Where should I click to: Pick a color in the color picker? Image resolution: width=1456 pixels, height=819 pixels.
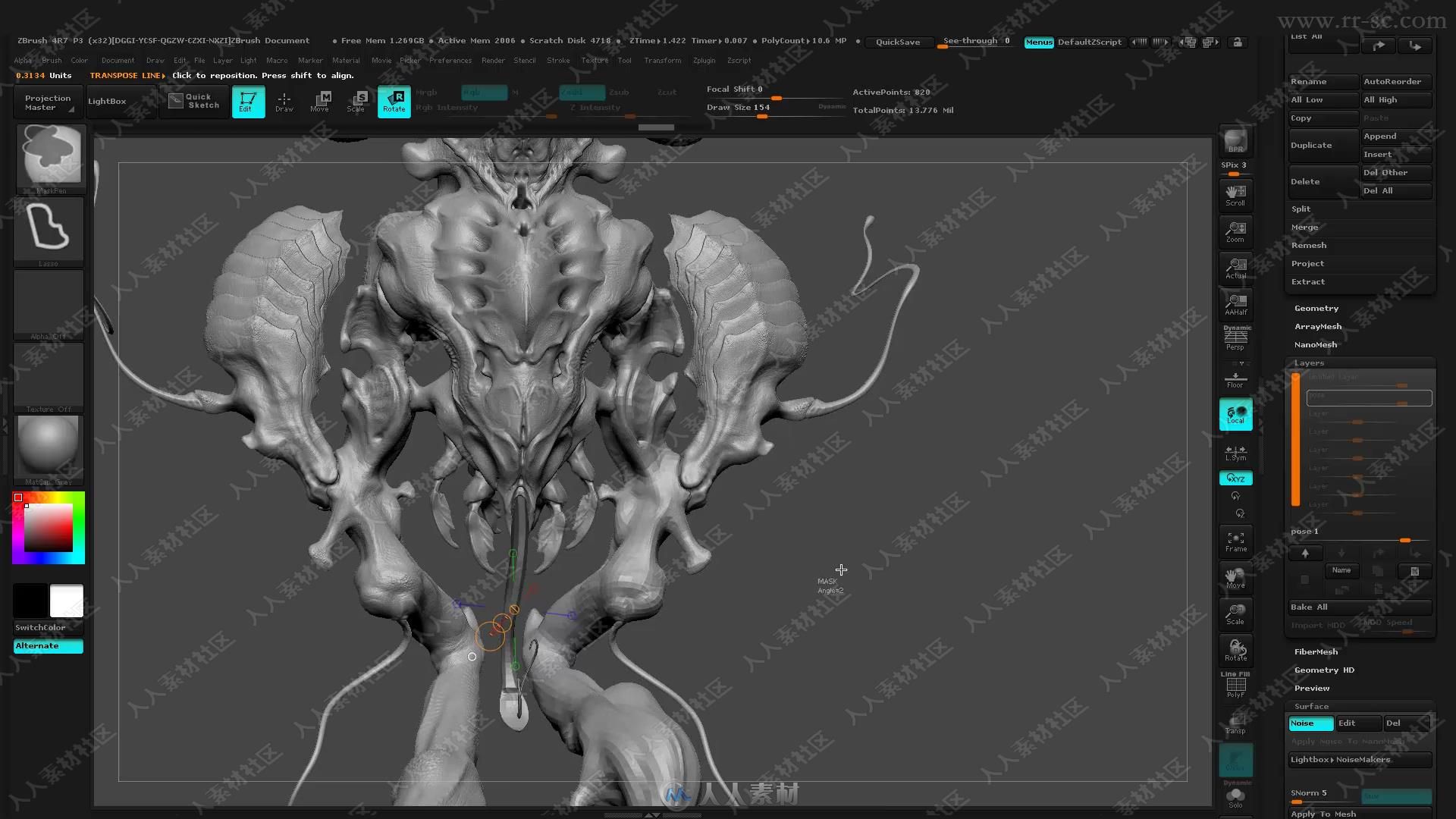pyautogui.click(x=49, y=528)
